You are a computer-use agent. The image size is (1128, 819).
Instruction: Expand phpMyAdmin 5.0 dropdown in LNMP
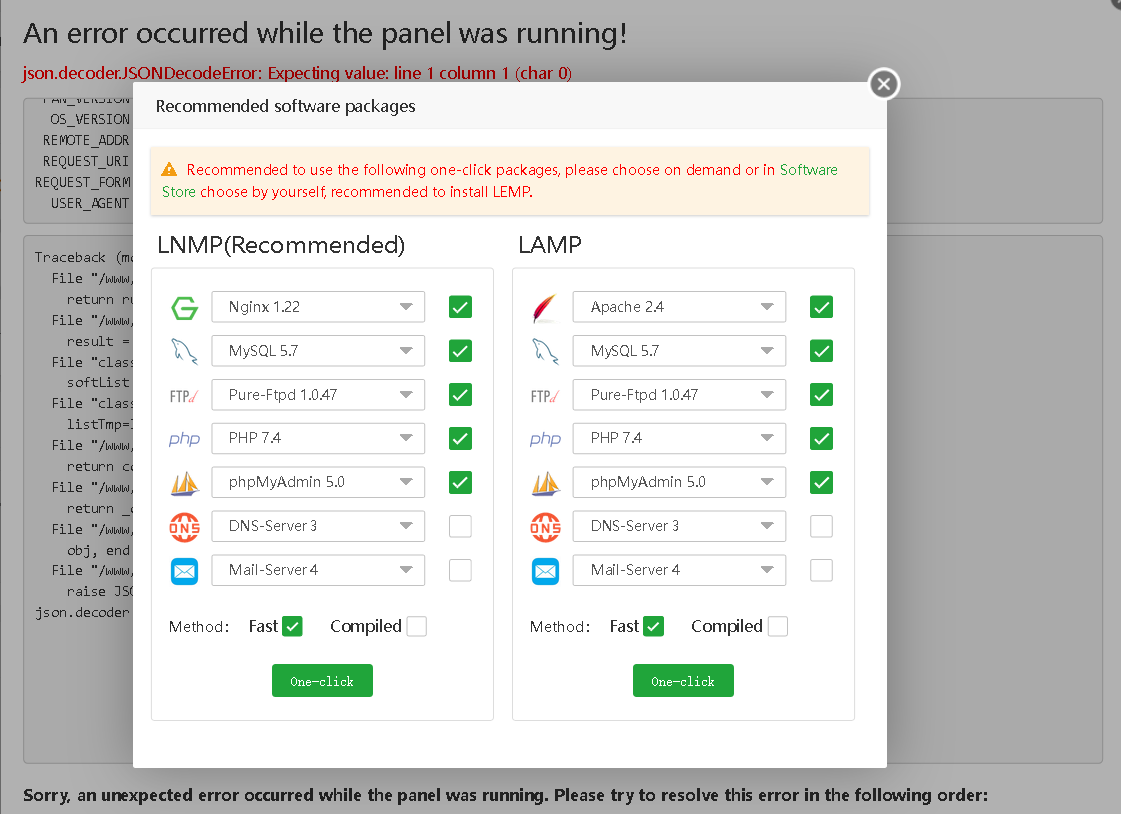318,482
